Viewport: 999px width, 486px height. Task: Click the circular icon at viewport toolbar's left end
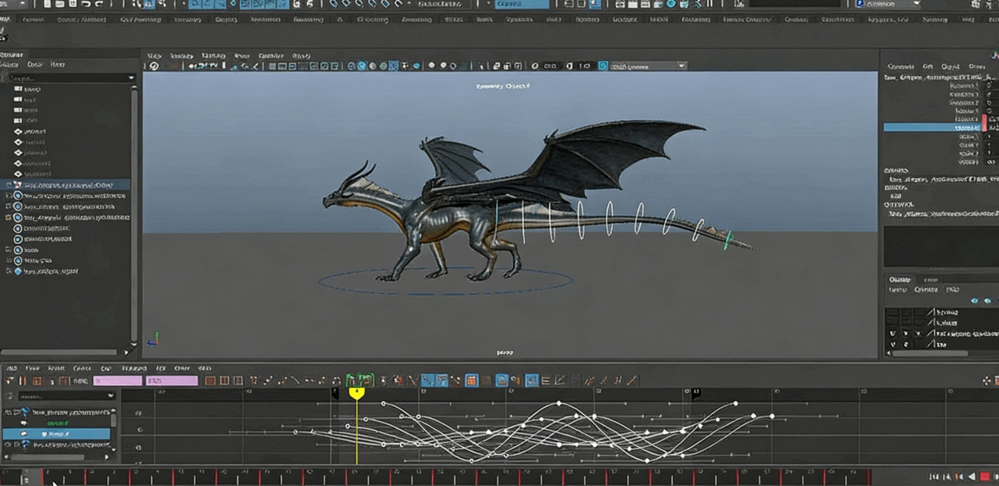coord(153,66)
